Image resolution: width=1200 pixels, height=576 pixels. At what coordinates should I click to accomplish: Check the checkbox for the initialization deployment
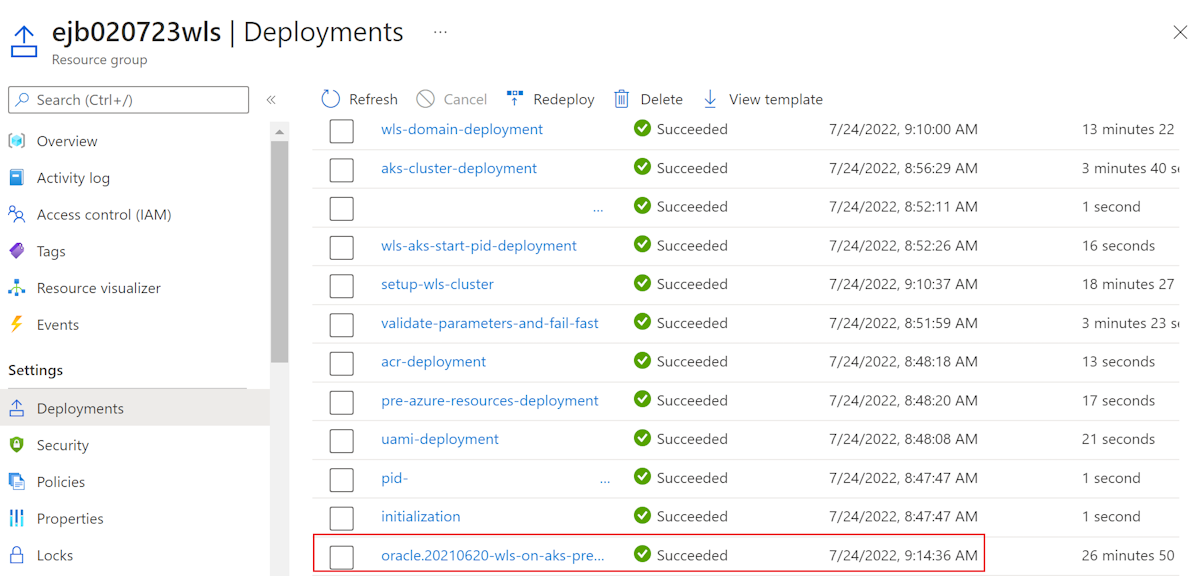pos(337,516)
